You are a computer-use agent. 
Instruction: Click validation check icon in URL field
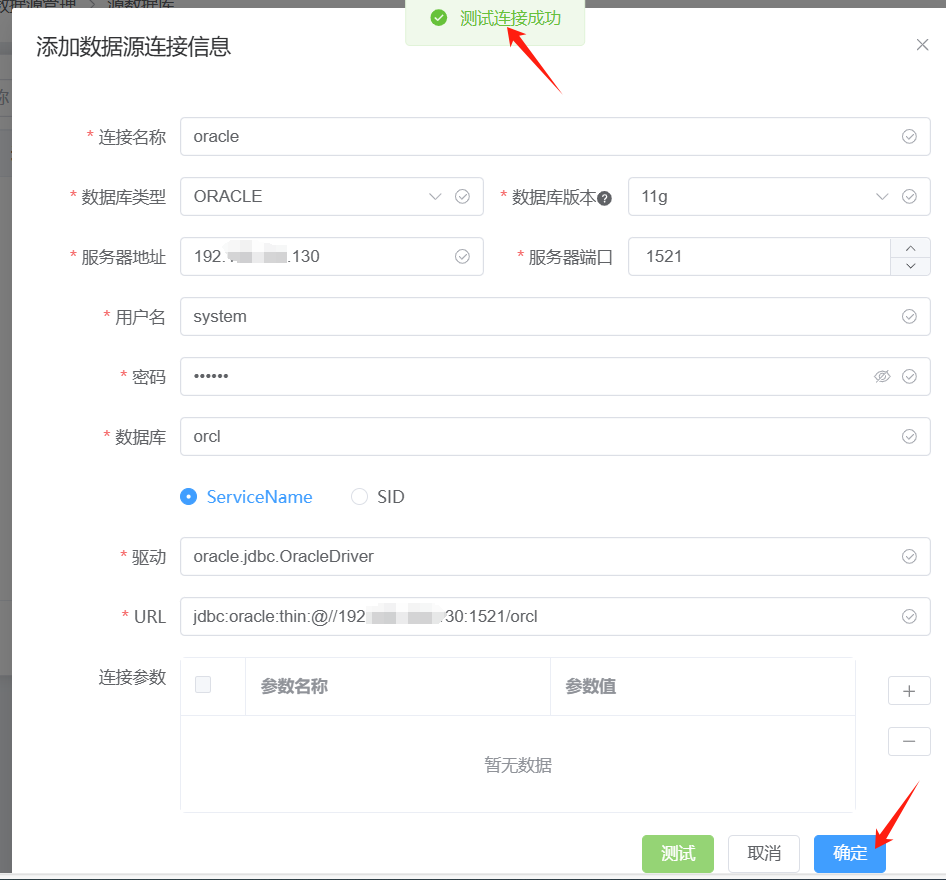coord(909,616)
